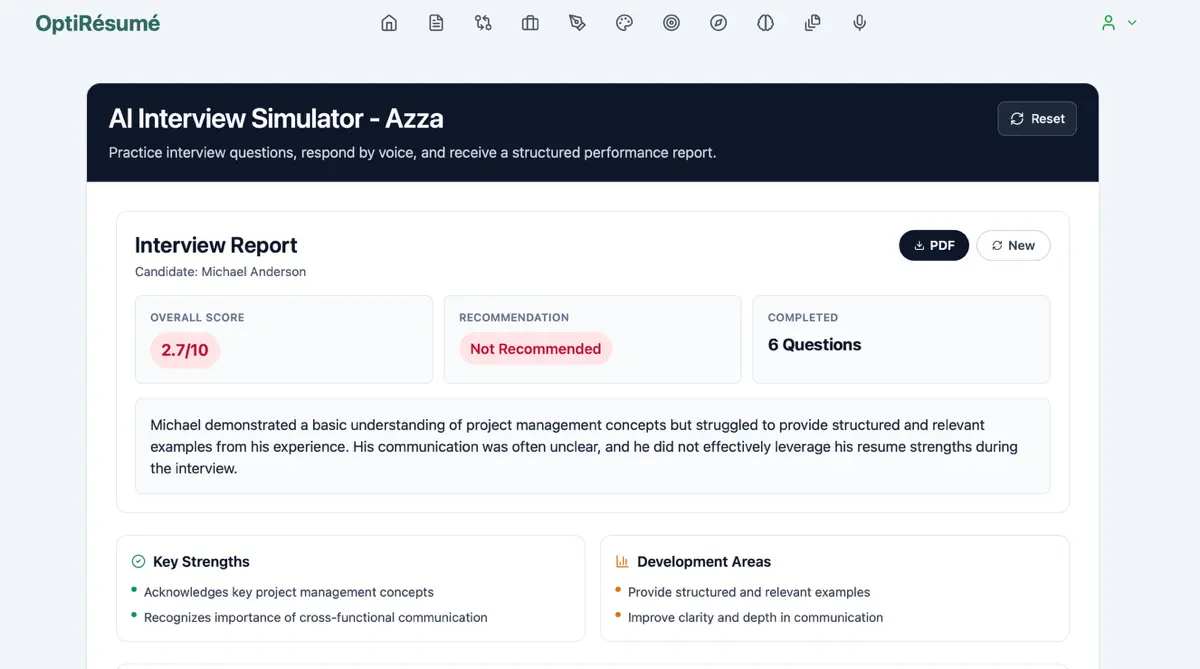Click the target bullseye icon
The image size is (1200, 669).
[671, 23]
